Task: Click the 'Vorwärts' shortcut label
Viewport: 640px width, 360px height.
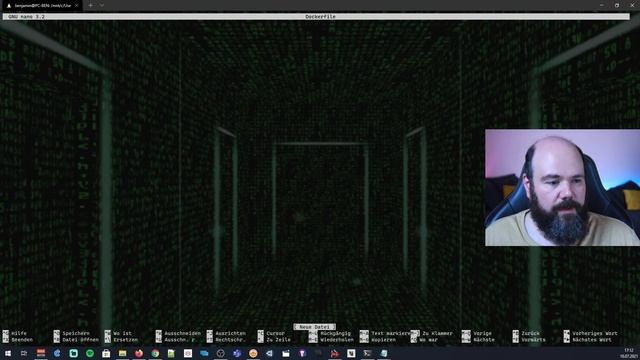Action: pyautogui.click(x=533, y=340)
